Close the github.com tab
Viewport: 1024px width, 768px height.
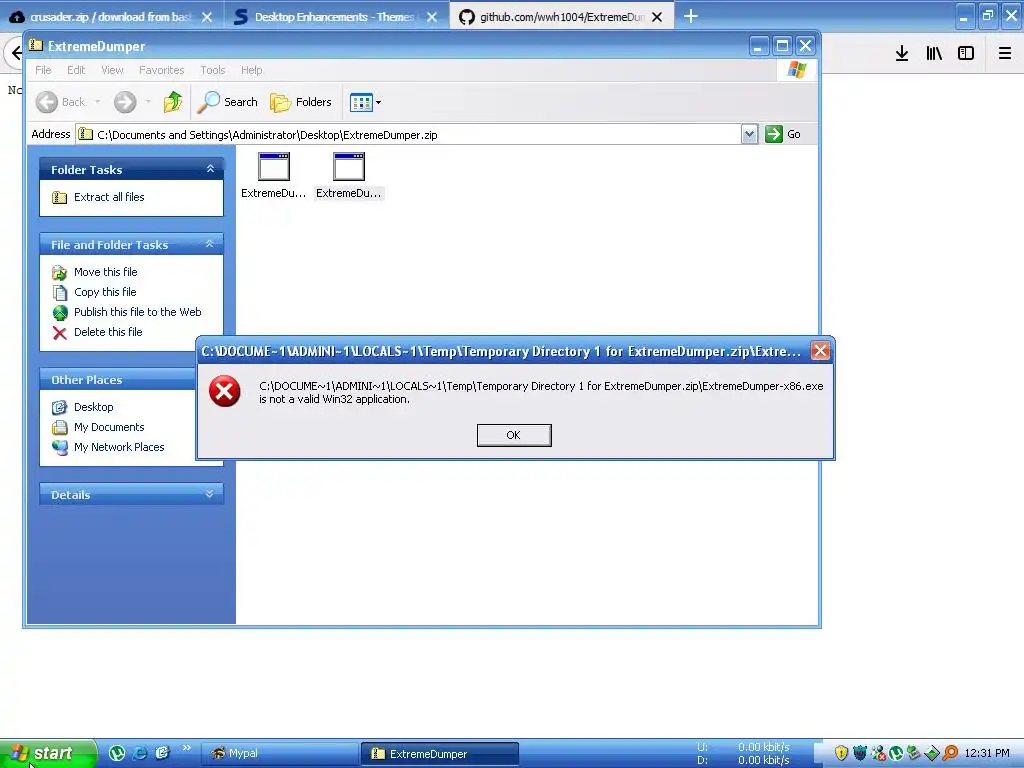657,17
